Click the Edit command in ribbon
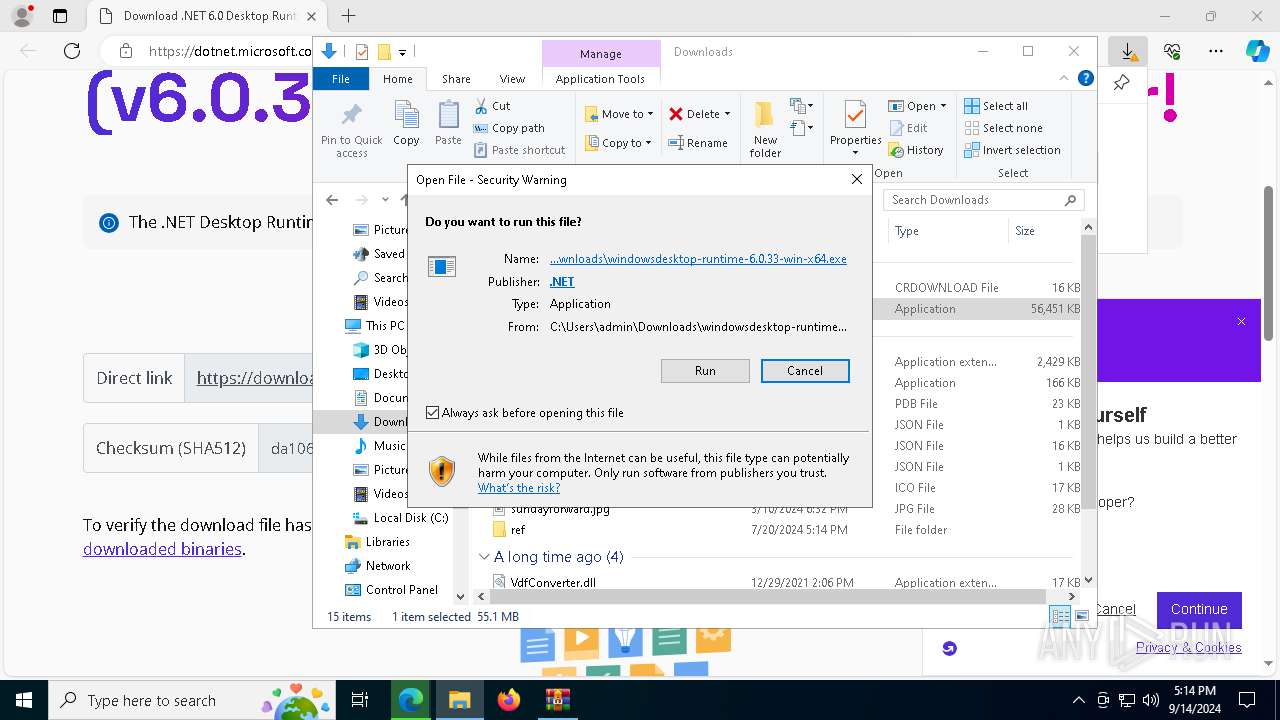1280x720 pixels. [x=908, y=128]
